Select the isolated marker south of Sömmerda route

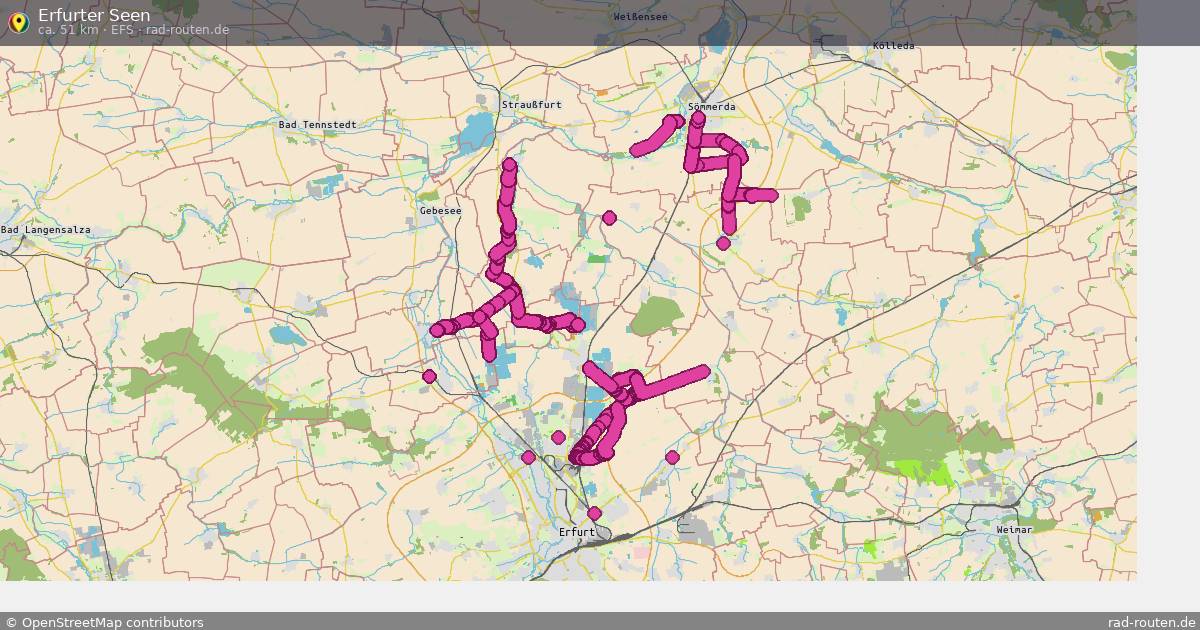pos(723,243)
